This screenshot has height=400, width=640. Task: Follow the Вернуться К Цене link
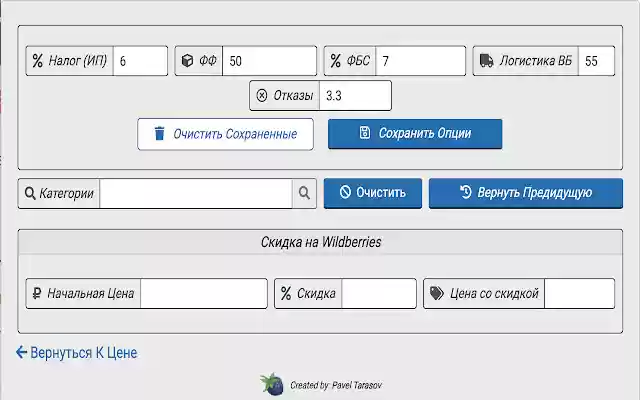(x=76, y=353)
